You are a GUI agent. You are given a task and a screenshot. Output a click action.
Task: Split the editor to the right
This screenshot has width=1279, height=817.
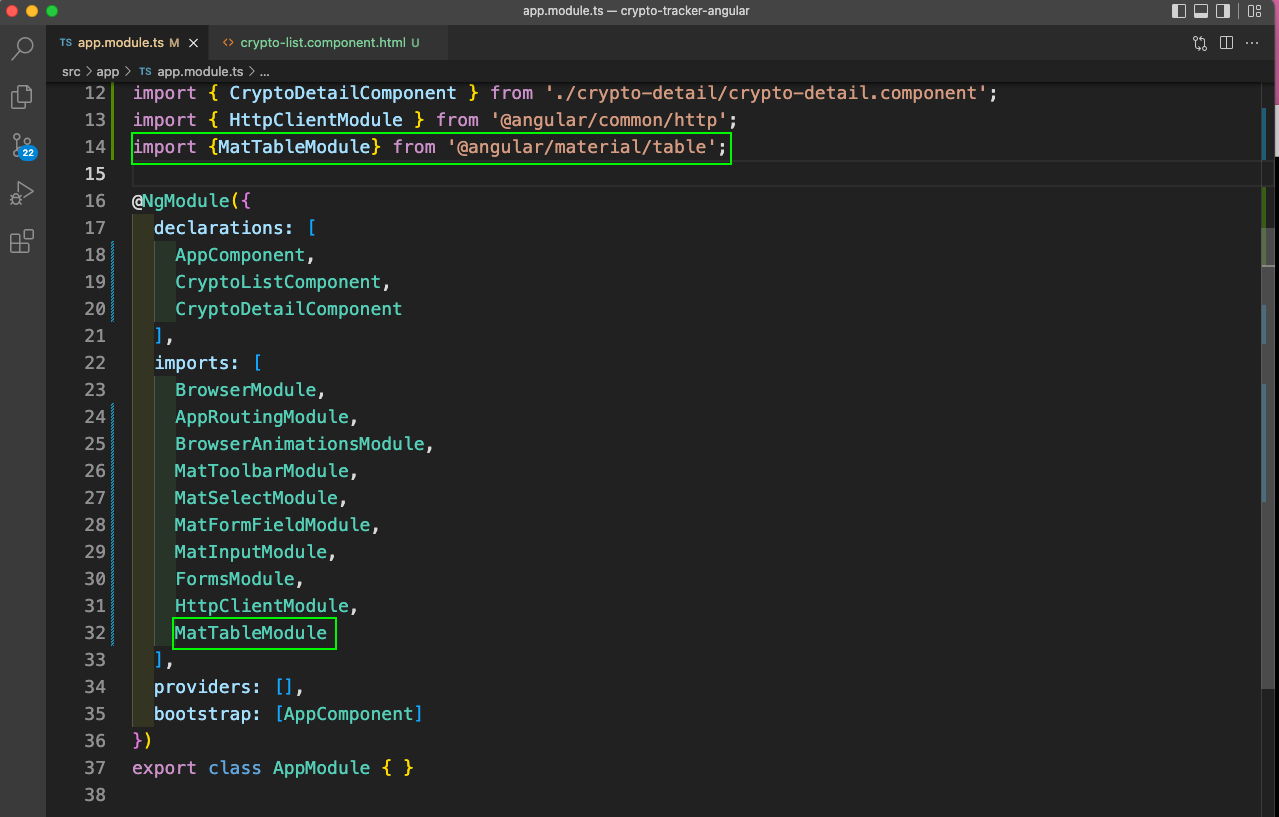pyautogui.click(x=1226, y=43)
